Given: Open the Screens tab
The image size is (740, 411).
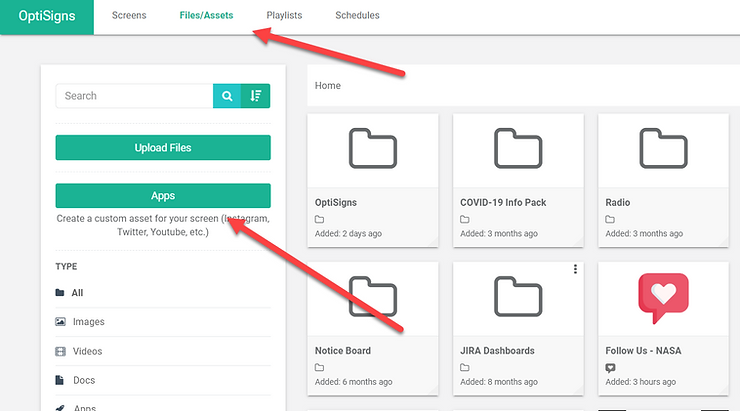Looking at the screenshot, I should pyautogui.click(x=129, y=16).
